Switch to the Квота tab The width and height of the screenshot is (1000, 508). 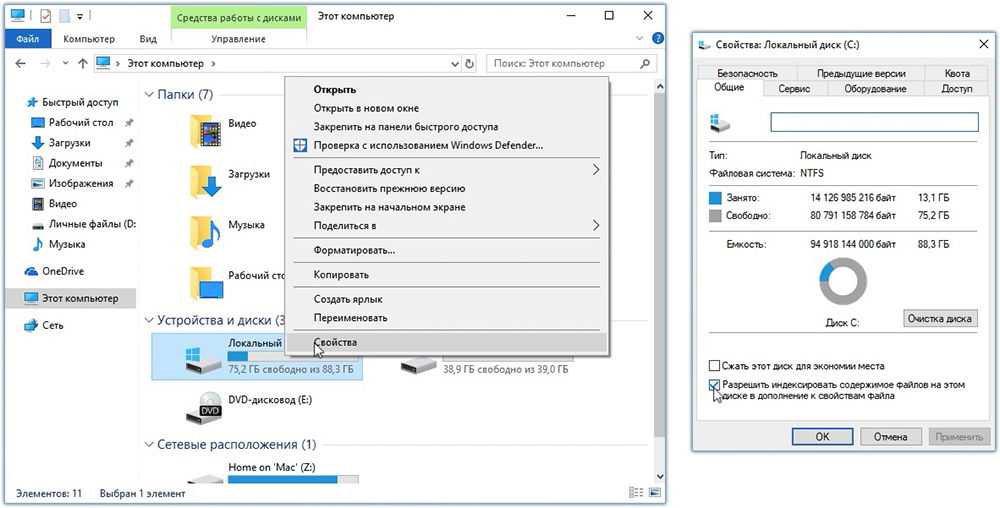coord(957,73)
